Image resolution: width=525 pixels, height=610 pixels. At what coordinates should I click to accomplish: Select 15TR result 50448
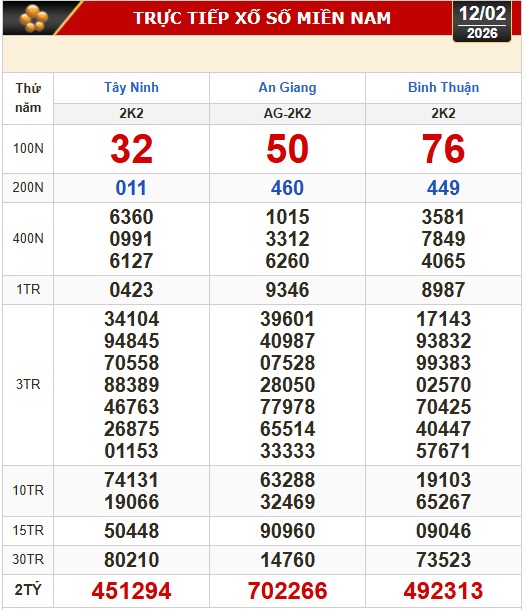pyautogui.click(x=131, y=531)
